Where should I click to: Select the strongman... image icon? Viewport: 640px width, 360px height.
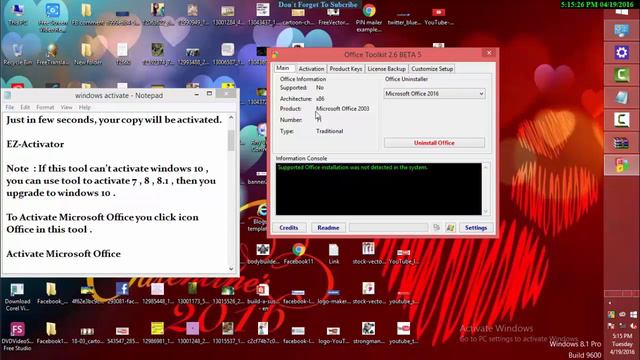pyautogui.click(x=368, y=333)
